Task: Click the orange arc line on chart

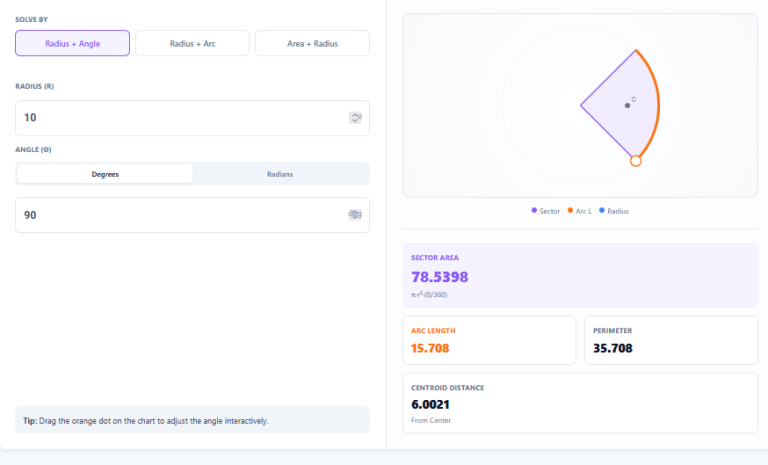Action: pyautogui.click(x=657, y=100)
